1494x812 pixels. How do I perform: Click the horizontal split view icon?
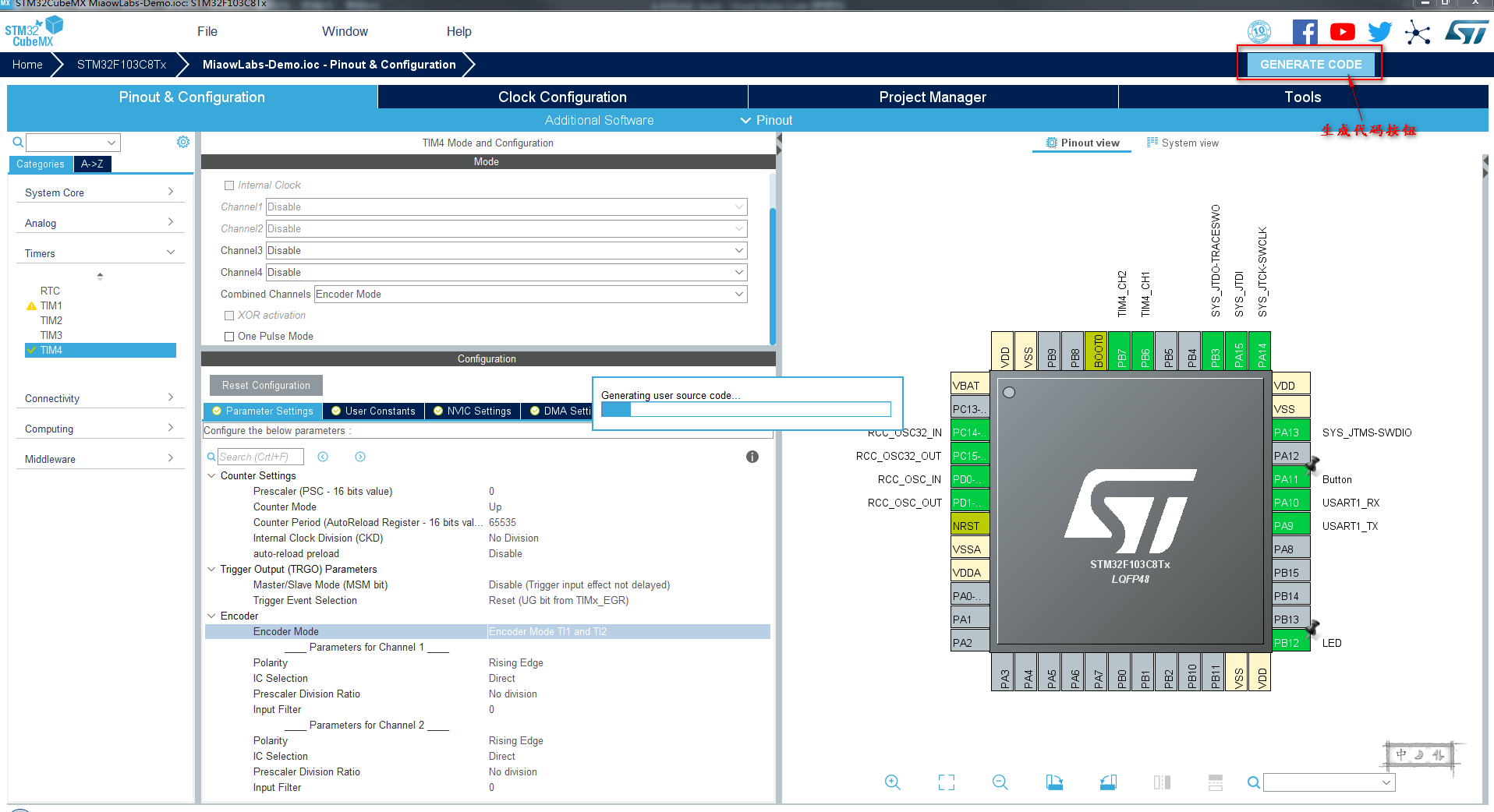(x=1216, y=782)
